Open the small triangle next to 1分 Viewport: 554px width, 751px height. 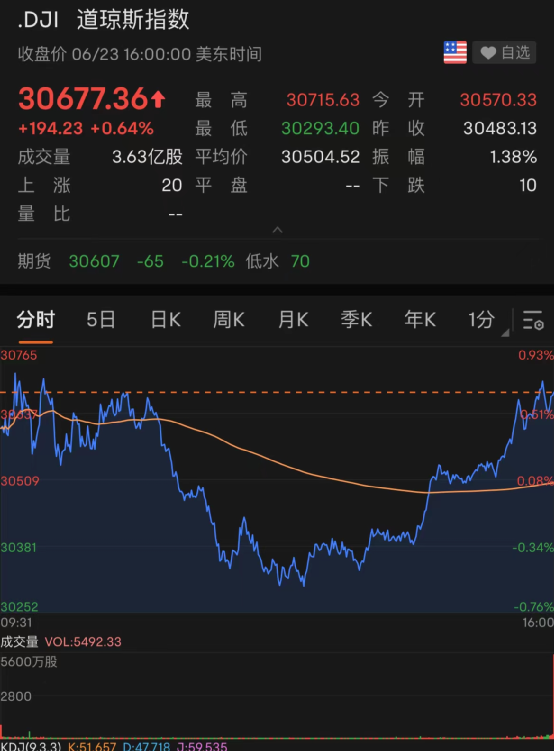505,332
